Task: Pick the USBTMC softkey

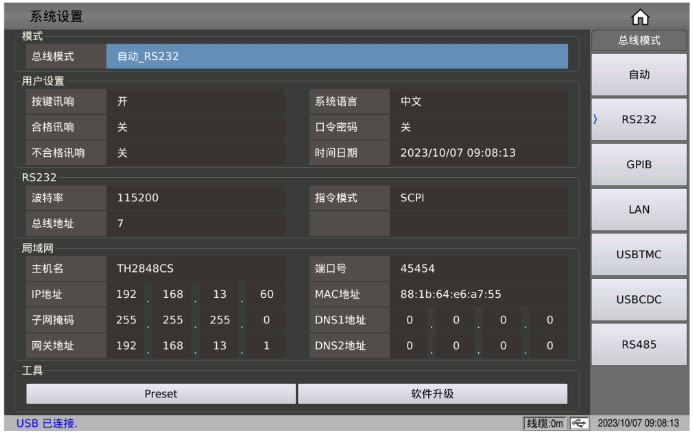Action: point(639,255)
